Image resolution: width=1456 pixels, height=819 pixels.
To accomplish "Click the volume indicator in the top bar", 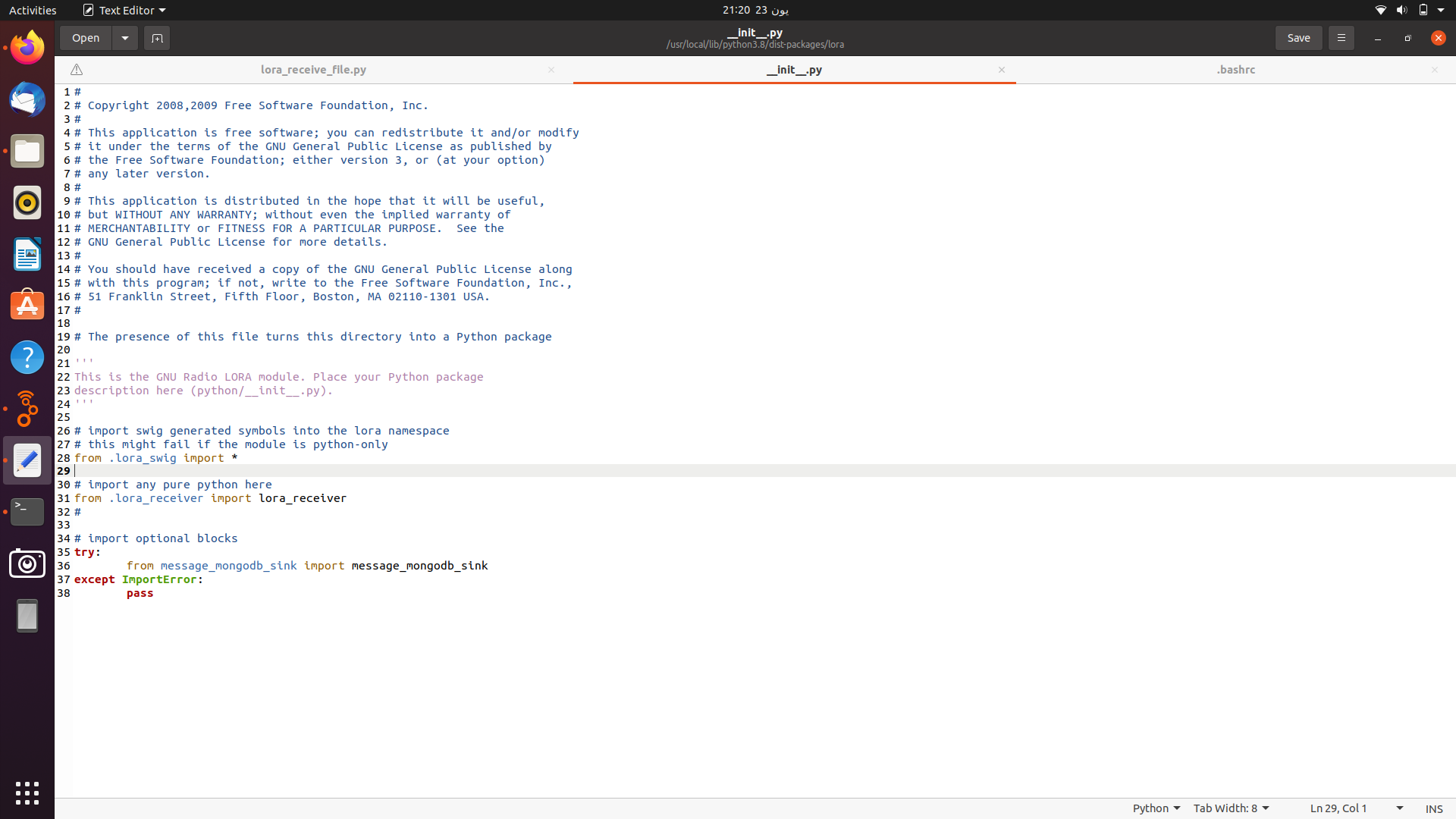I will click(1401, 10).
